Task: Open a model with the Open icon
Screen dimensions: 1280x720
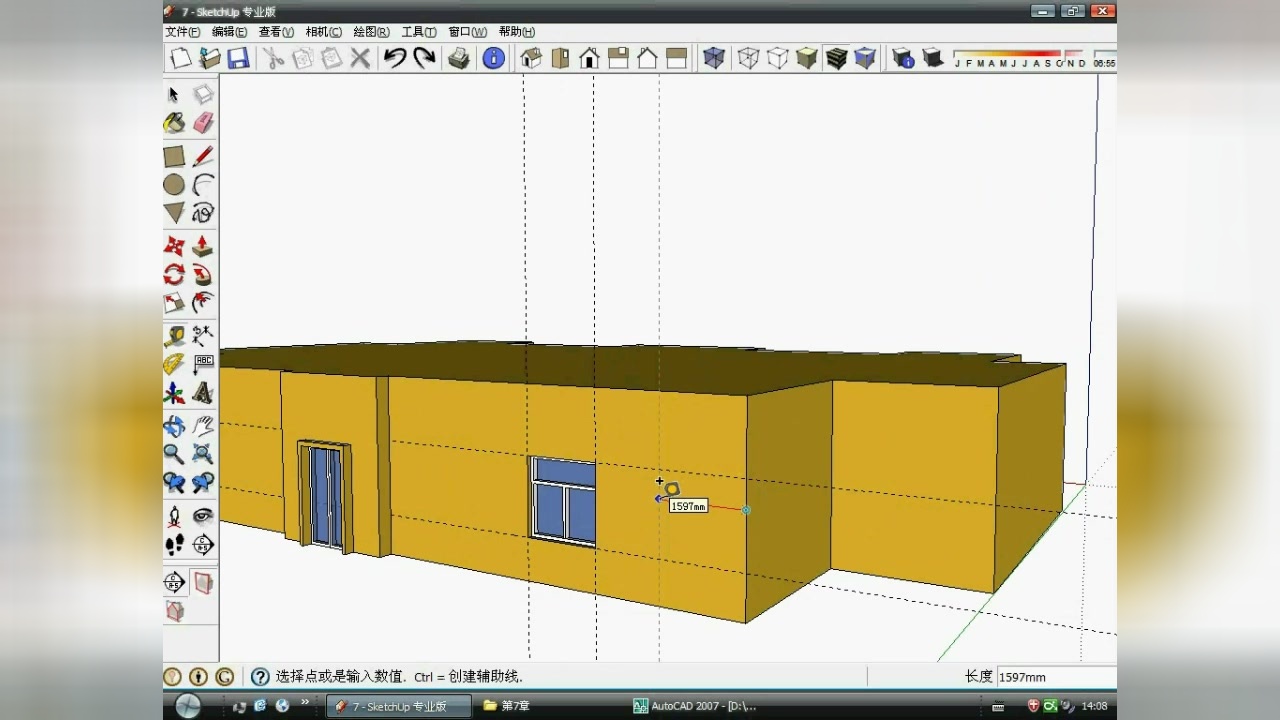Action: 210,58
